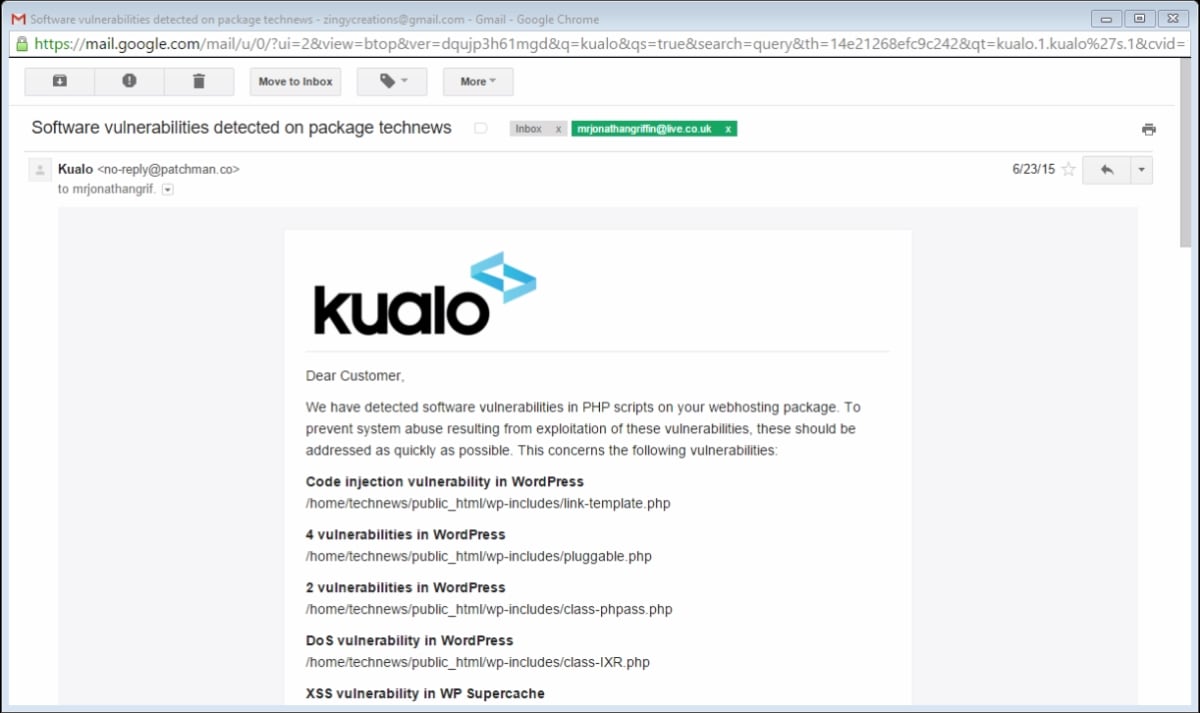Reply to the Kualo email
Image resolution: width=1200 pixels, height=713 pixels.
(x=1107, y=170)
